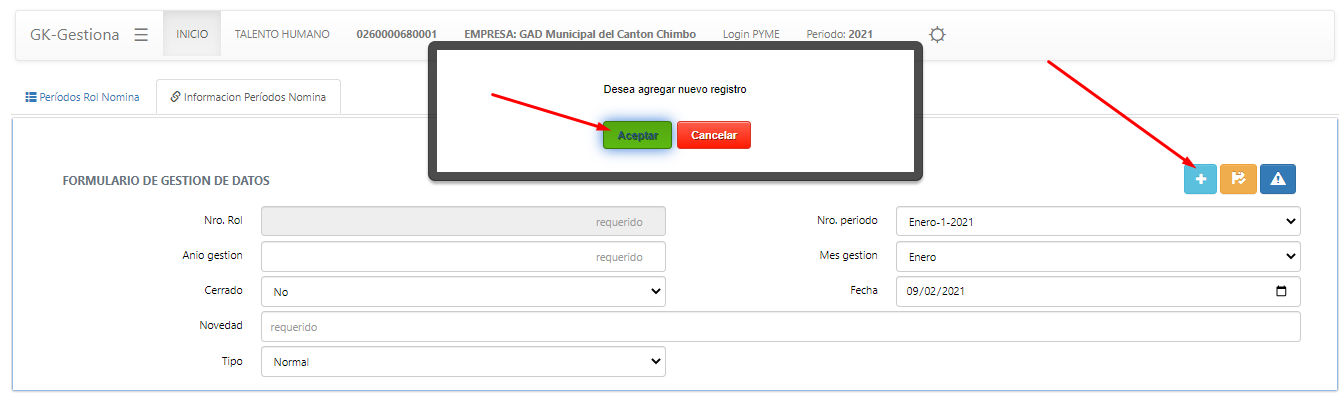Click into the Anio gestion field
The height and width of the screenshot is (398, 1344).
(463, 257)
